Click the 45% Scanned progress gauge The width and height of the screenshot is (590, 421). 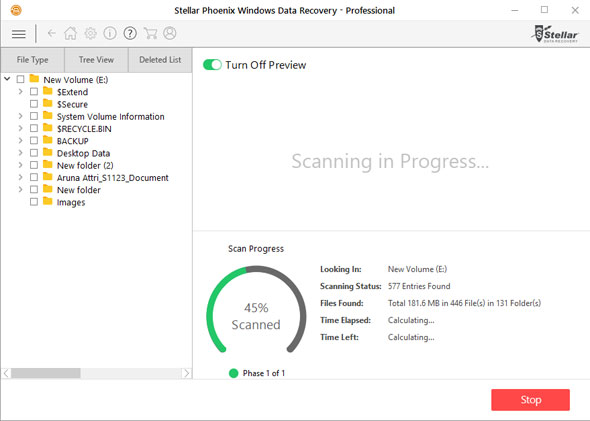tap(256, 309)
